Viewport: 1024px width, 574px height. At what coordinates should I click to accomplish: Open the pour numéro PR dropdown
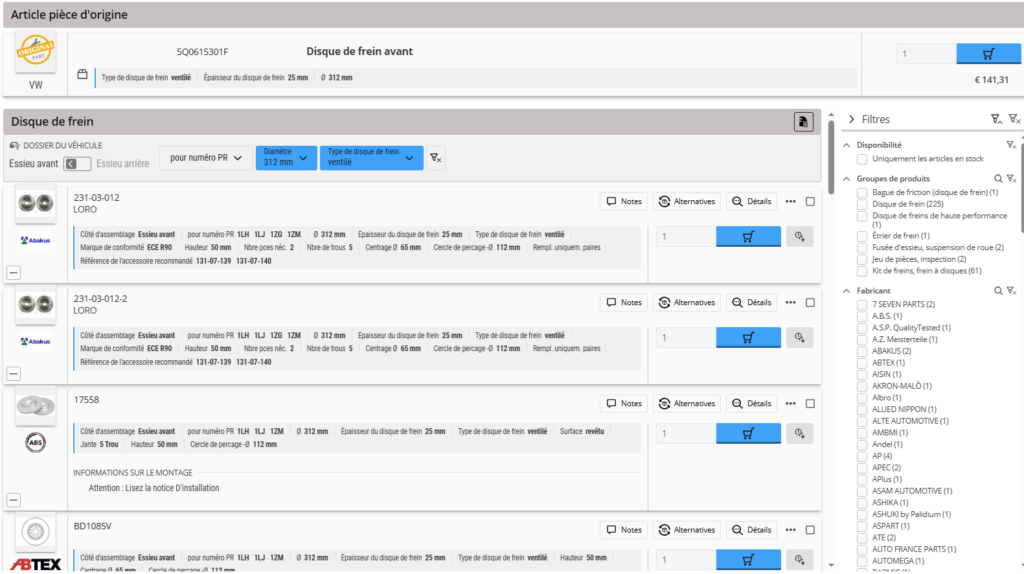[x=206, y=157]
